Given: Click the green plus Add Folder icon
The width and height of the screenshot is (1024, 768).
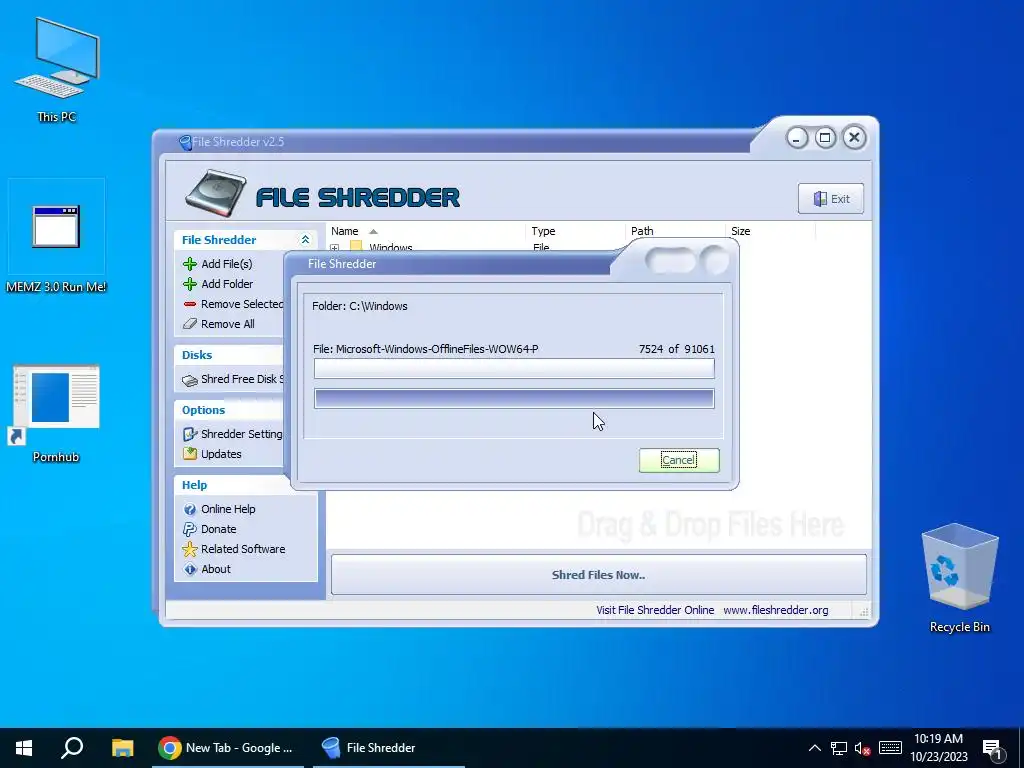Looking at the screenshot, I should [x=190, y=284].
